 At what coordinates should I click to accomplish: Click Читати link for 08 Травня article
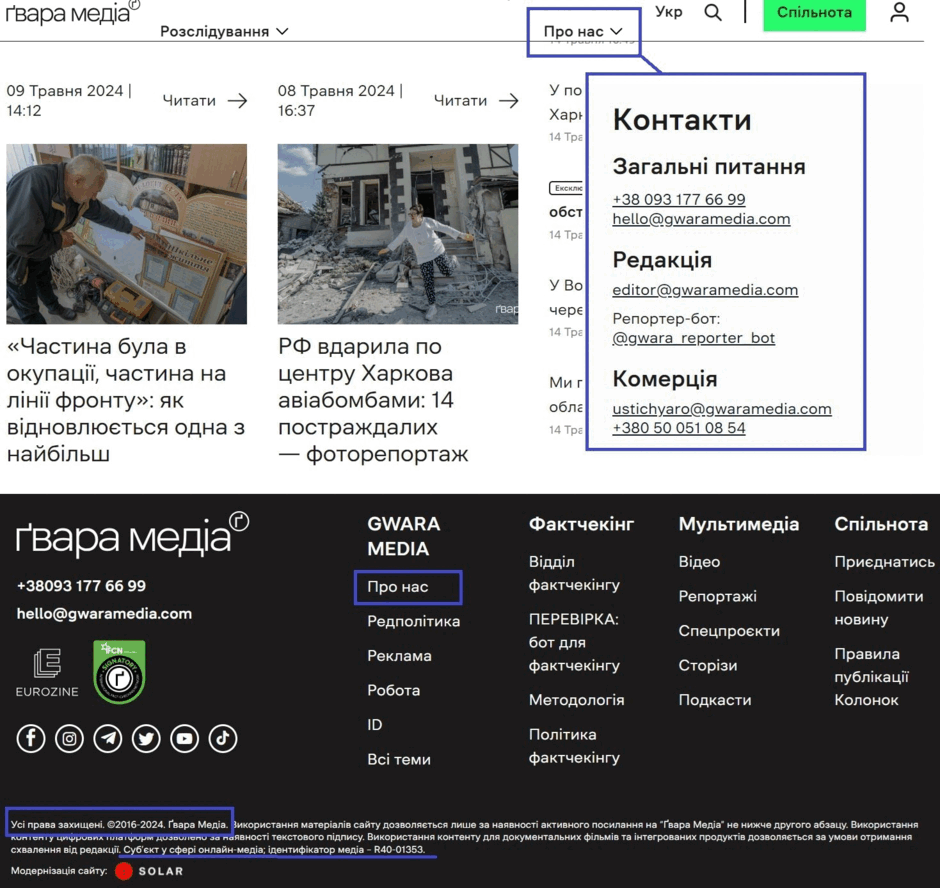460,100
